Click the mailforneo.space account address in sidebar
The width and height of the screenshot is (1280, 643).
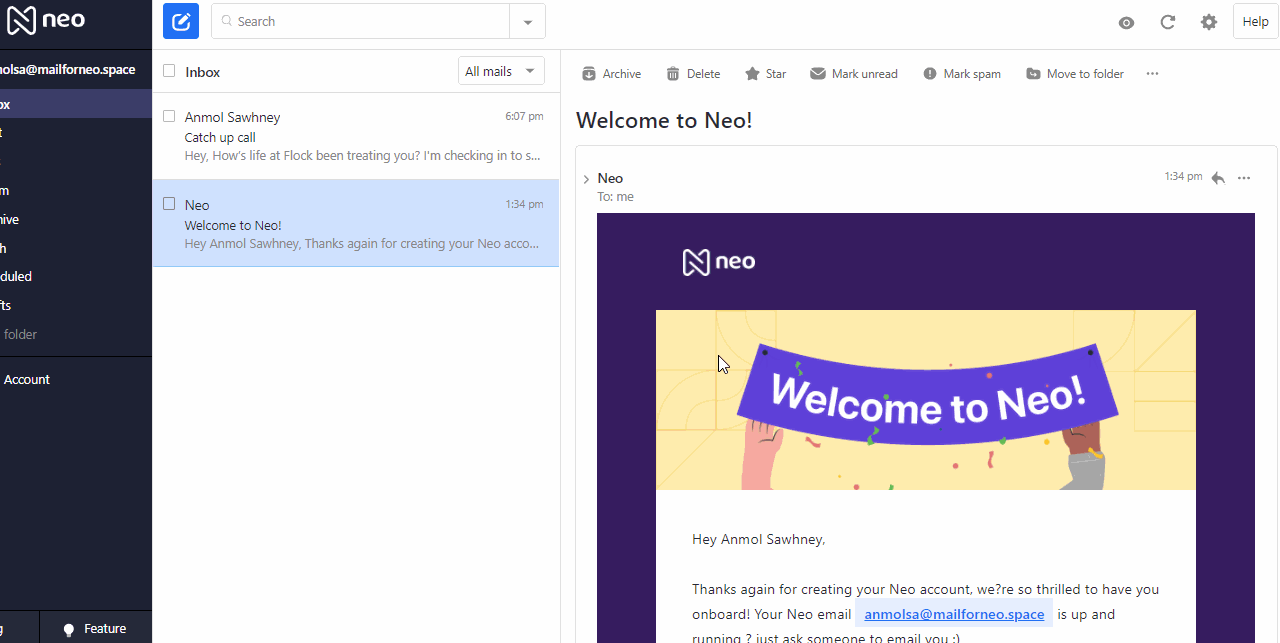pyautogui.click(x=68, y=70)
